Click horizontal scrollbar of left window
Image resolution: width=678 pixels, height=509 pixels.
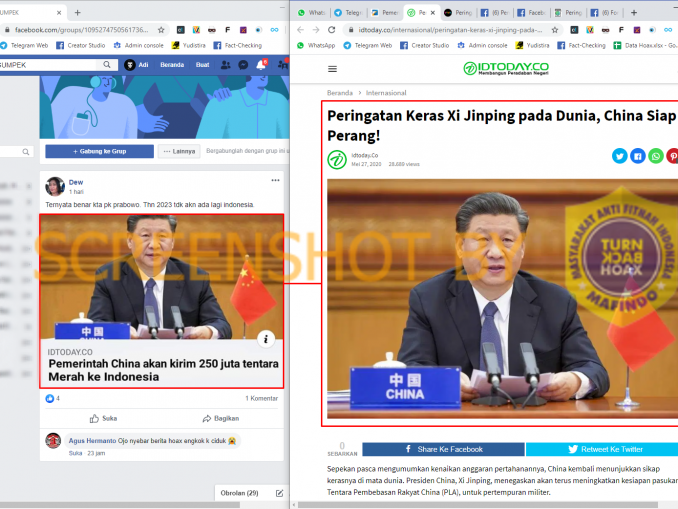pos(120,505)
